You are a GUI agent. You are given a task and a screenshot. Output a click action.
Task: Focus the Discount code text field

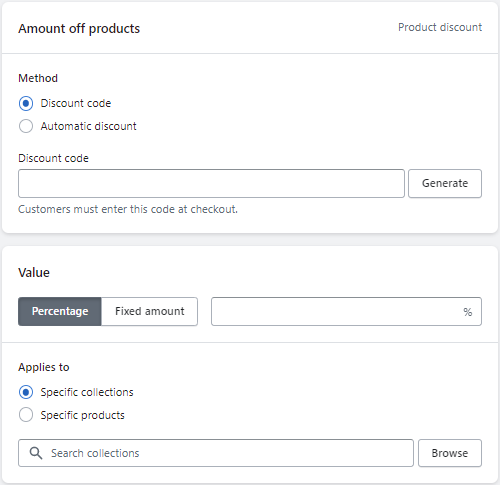tap(211, 183)
